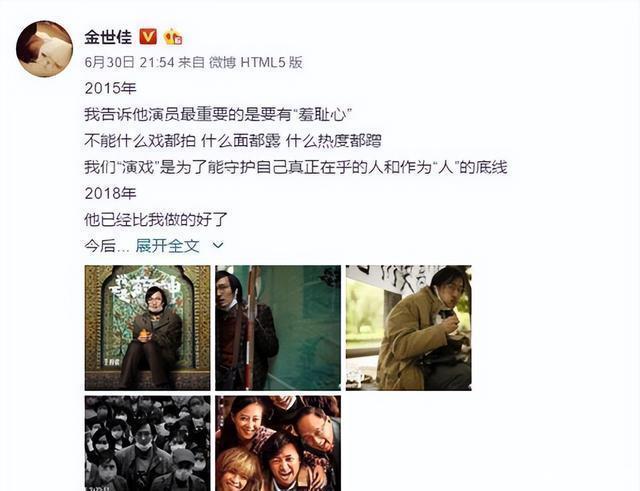Open 金世佳's profile avatar

pyautogui.click(x=44, y=49)
